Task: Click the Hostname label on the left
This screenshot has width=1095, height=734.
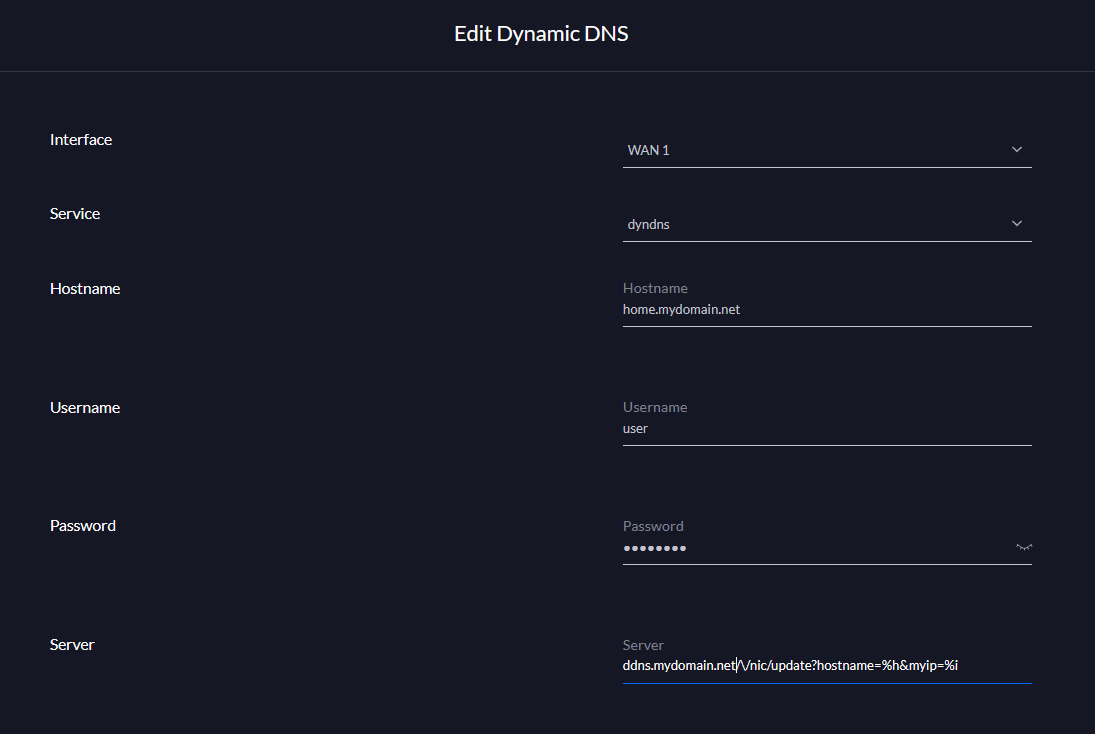Action: [85, 288]
